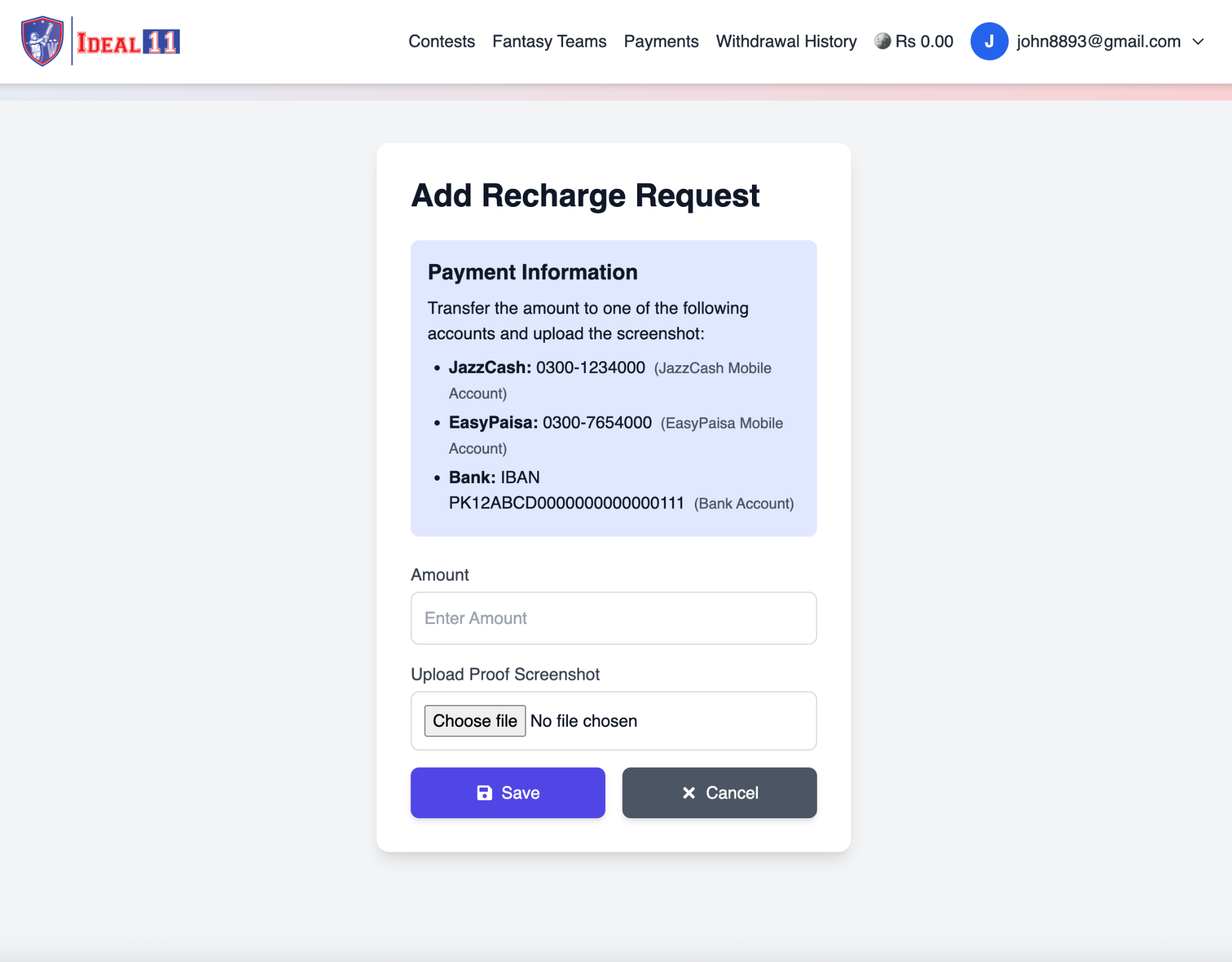This screenshot has height=962, width=1232.
Task: Click the Ideal 11 wordmark
Action: [128, 42]
